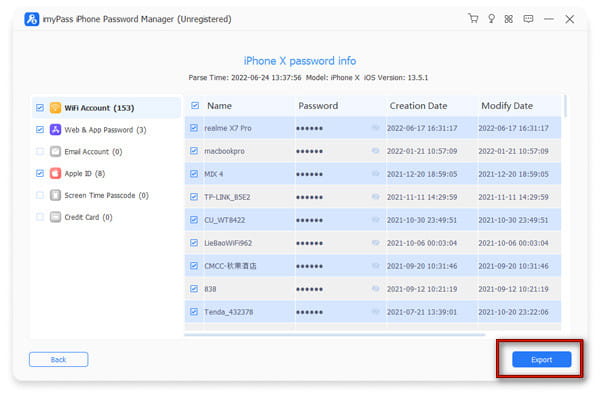This screenshot has height=393, width=600.
Task: Uncheck the Apple ID checkbox
Action: pos(40,173)
